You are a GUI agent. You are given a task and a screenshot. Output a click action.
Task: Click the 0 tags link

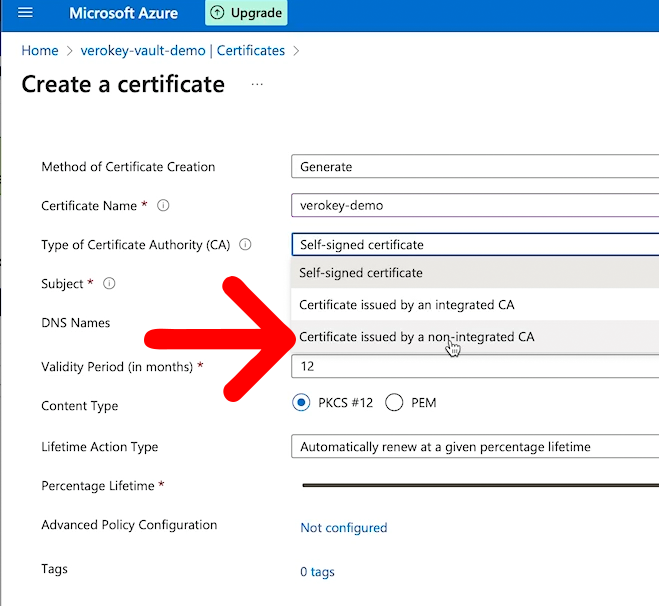point(317,572)
